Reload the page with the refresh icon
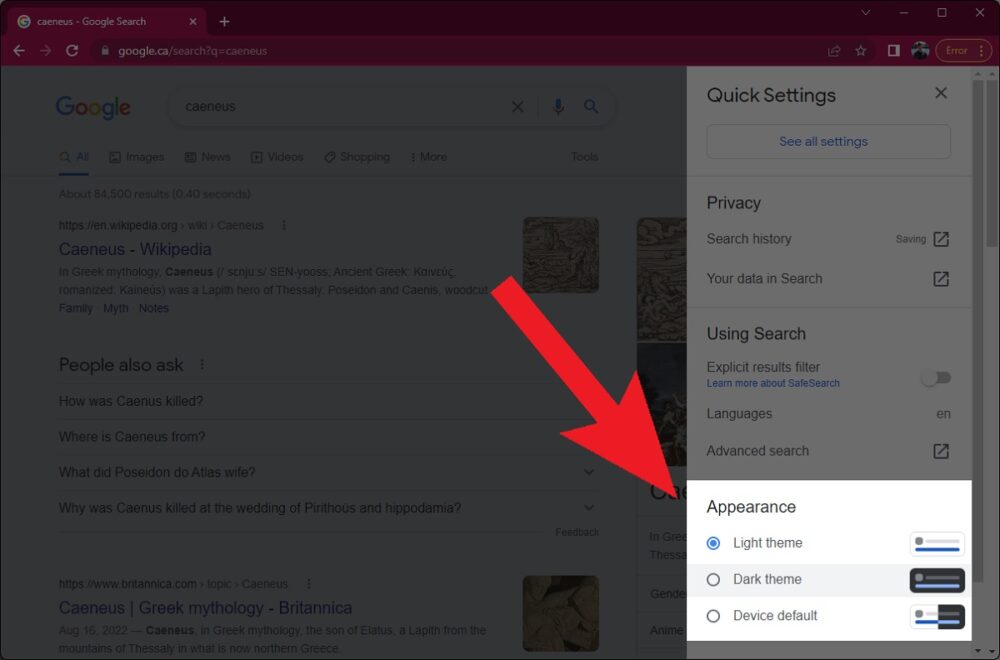Image resolution: width=1000 pixels, height=660 pixels. point(71,50)
